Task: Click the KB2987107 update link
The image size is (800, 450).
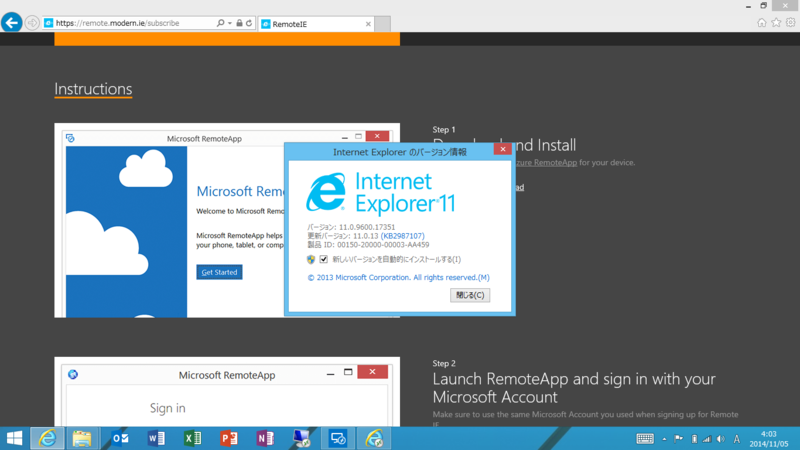Action: 403,236
